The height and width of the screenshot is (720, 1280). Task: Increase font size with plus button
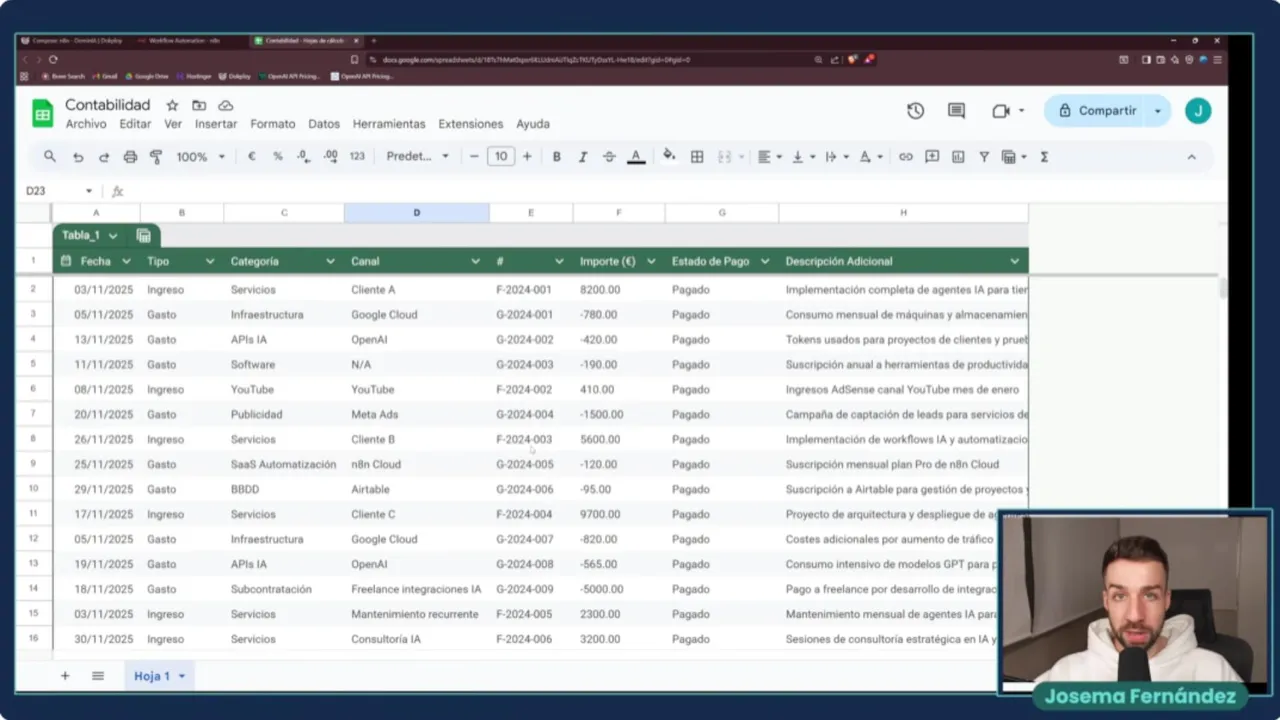click(527, 157)
